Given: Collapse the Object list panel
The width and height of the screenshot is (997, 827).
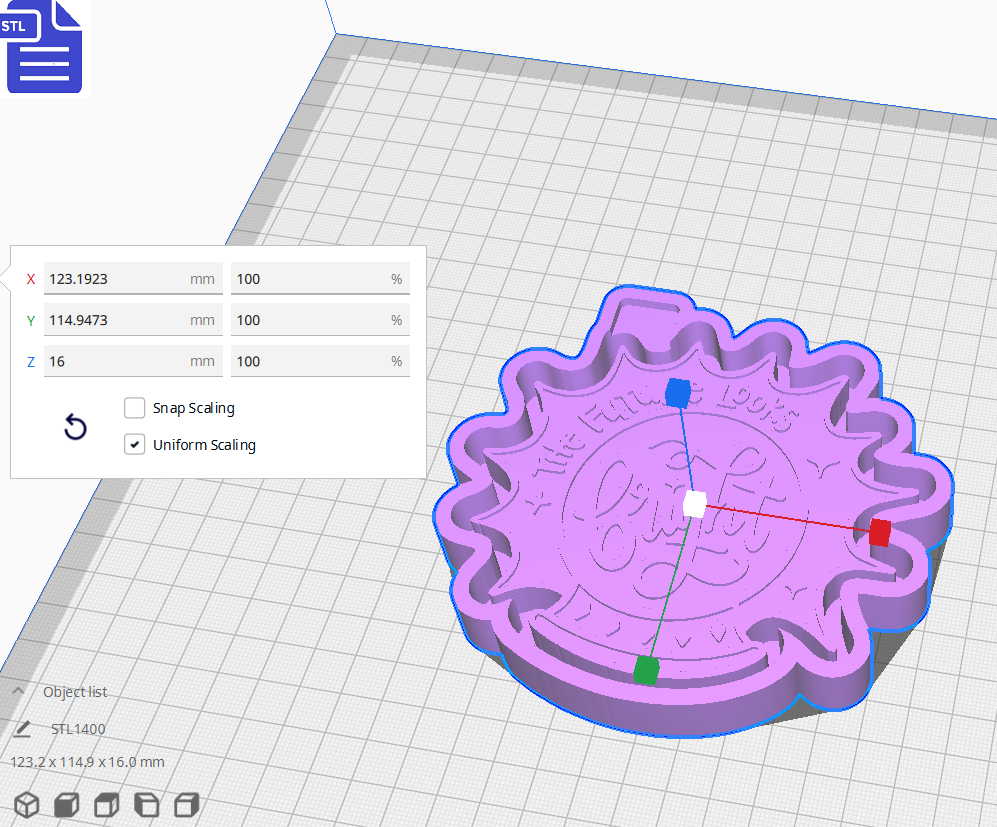Looking at the screenshot, I should (18, 691).
